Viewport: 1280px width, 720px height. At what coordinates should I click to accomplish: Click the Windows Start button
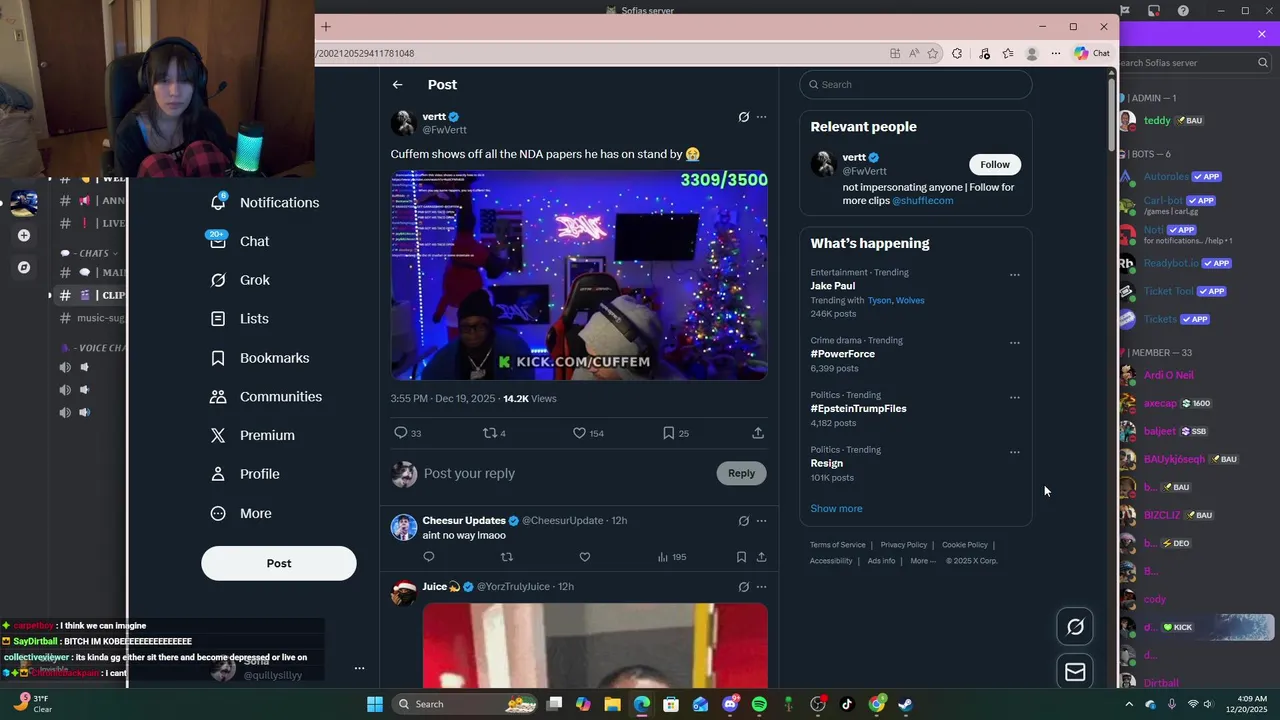point(374,704)
